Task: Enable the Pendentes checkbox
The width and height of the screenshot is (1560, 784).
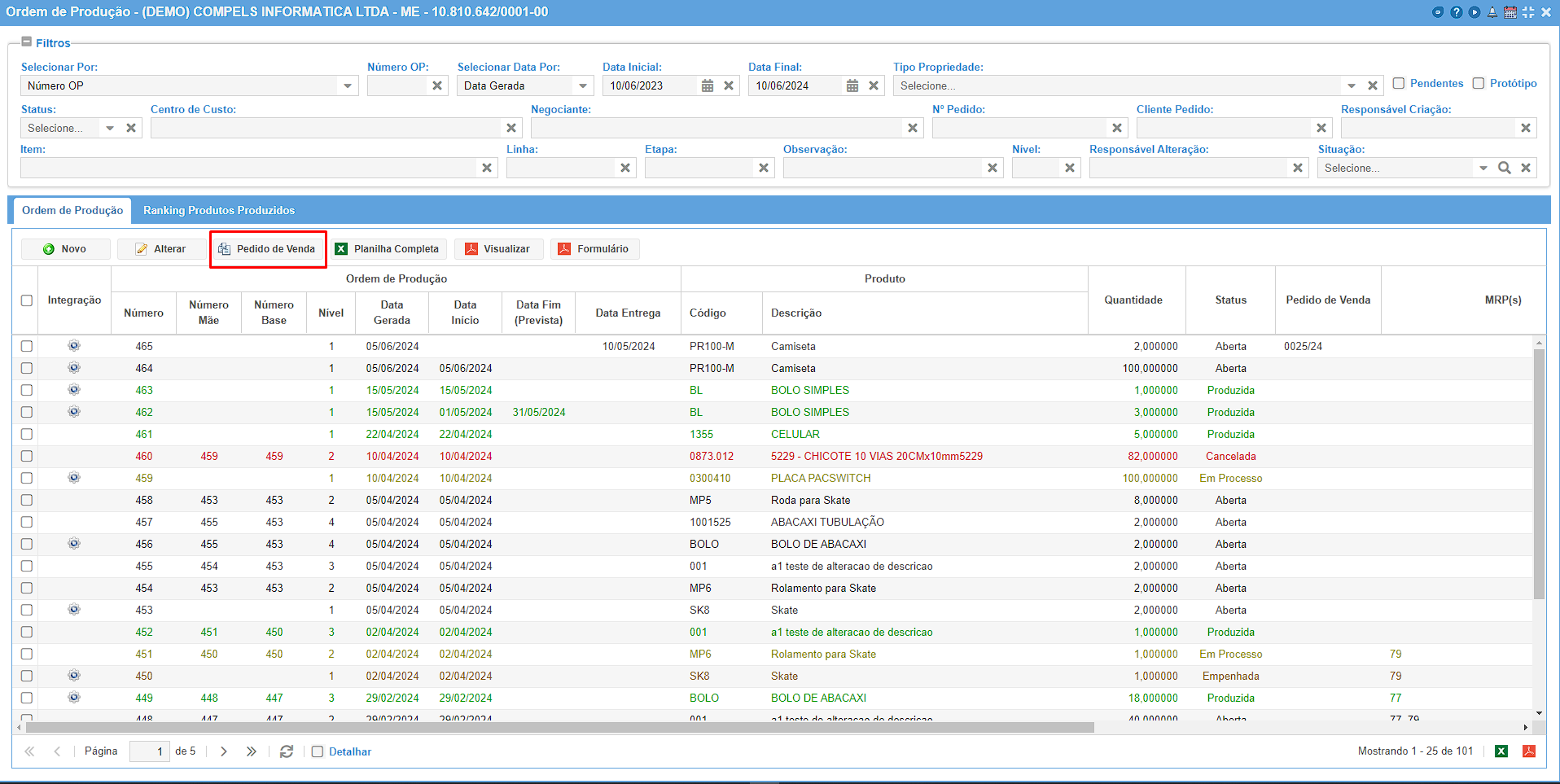Action: 1399,83
